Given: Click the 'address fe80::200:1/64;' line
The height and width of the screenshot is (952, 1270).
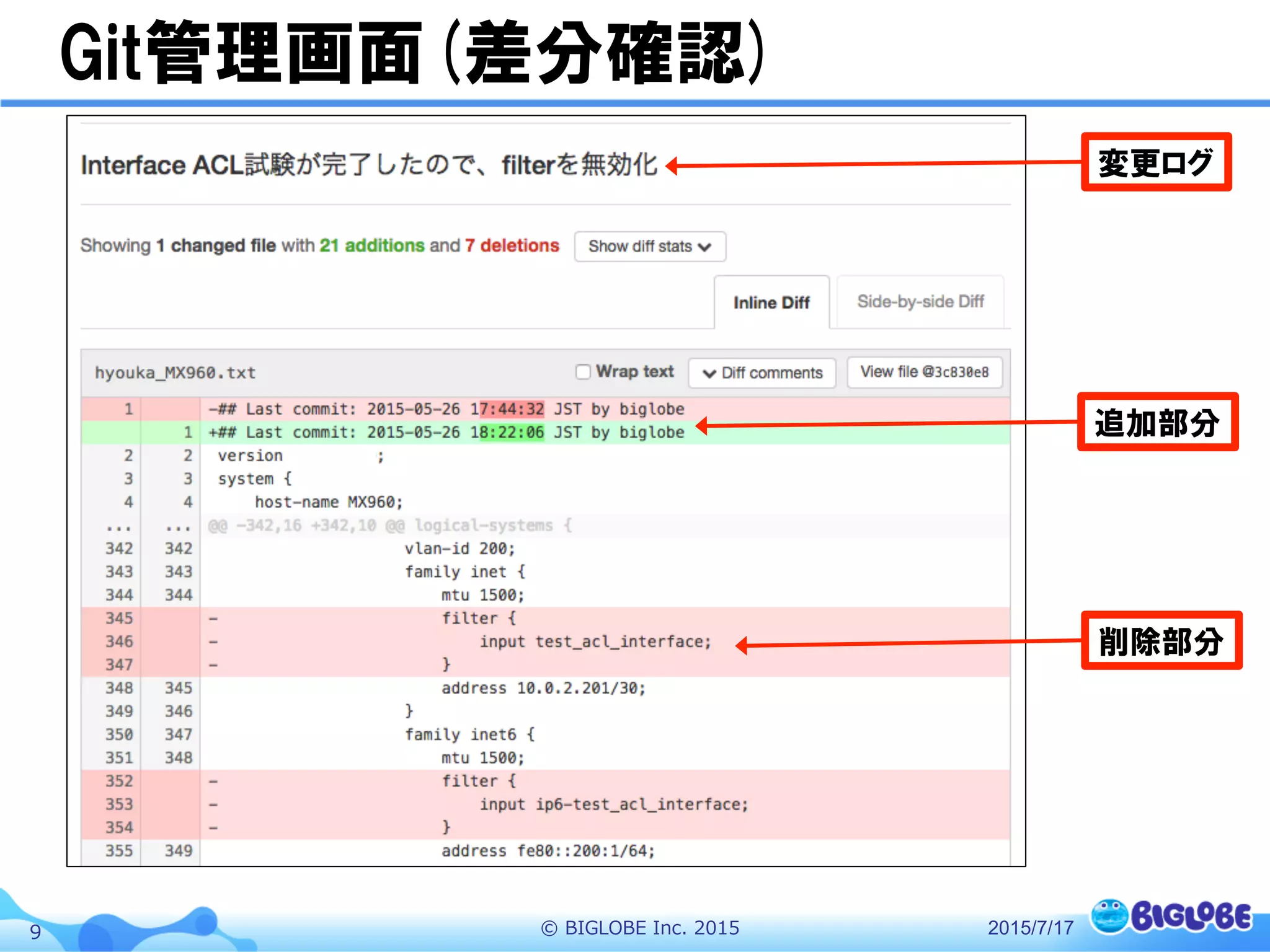Looking at the screenshot, I should tap(546, 851).
